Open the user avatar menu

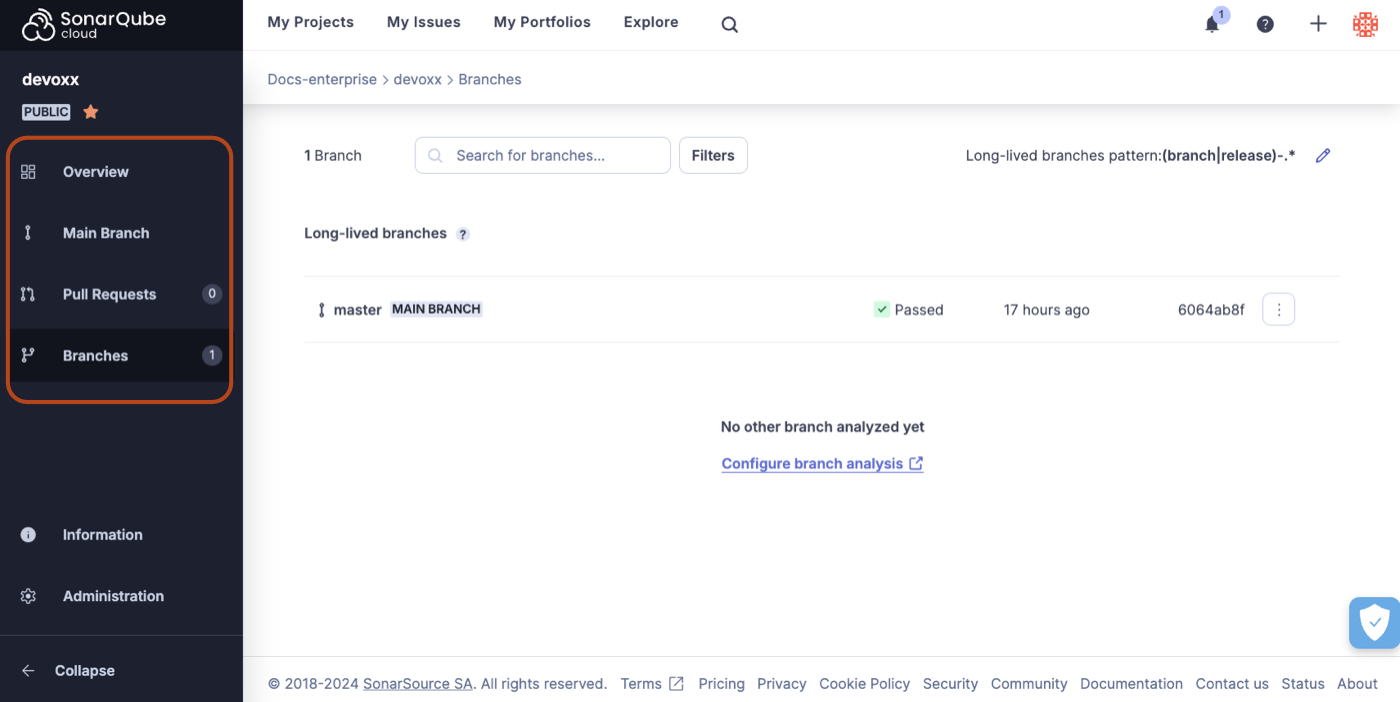coord(1365,25)
